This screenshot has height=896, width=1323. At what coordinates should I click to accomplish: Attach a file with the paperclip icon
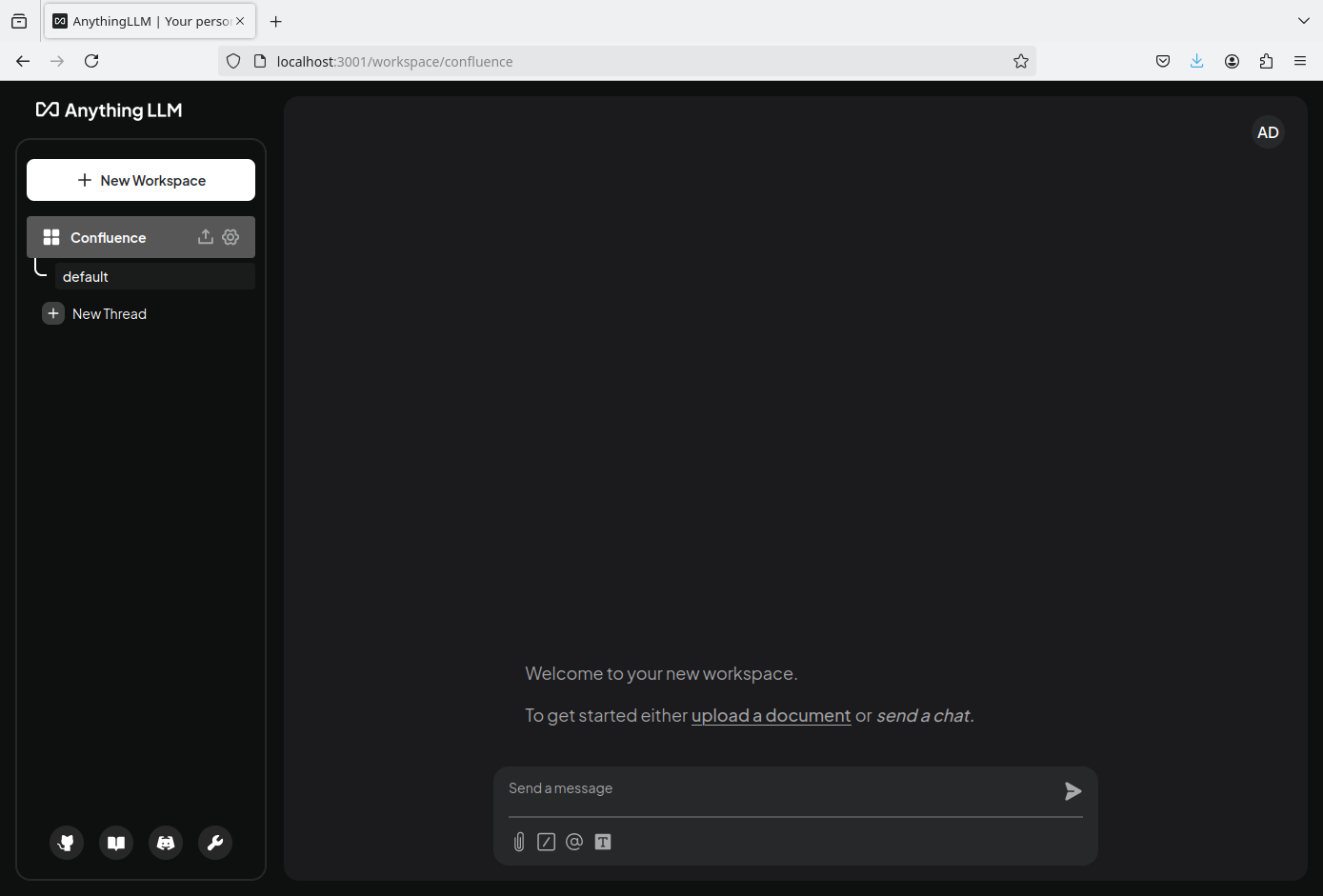tap(519, 842)
